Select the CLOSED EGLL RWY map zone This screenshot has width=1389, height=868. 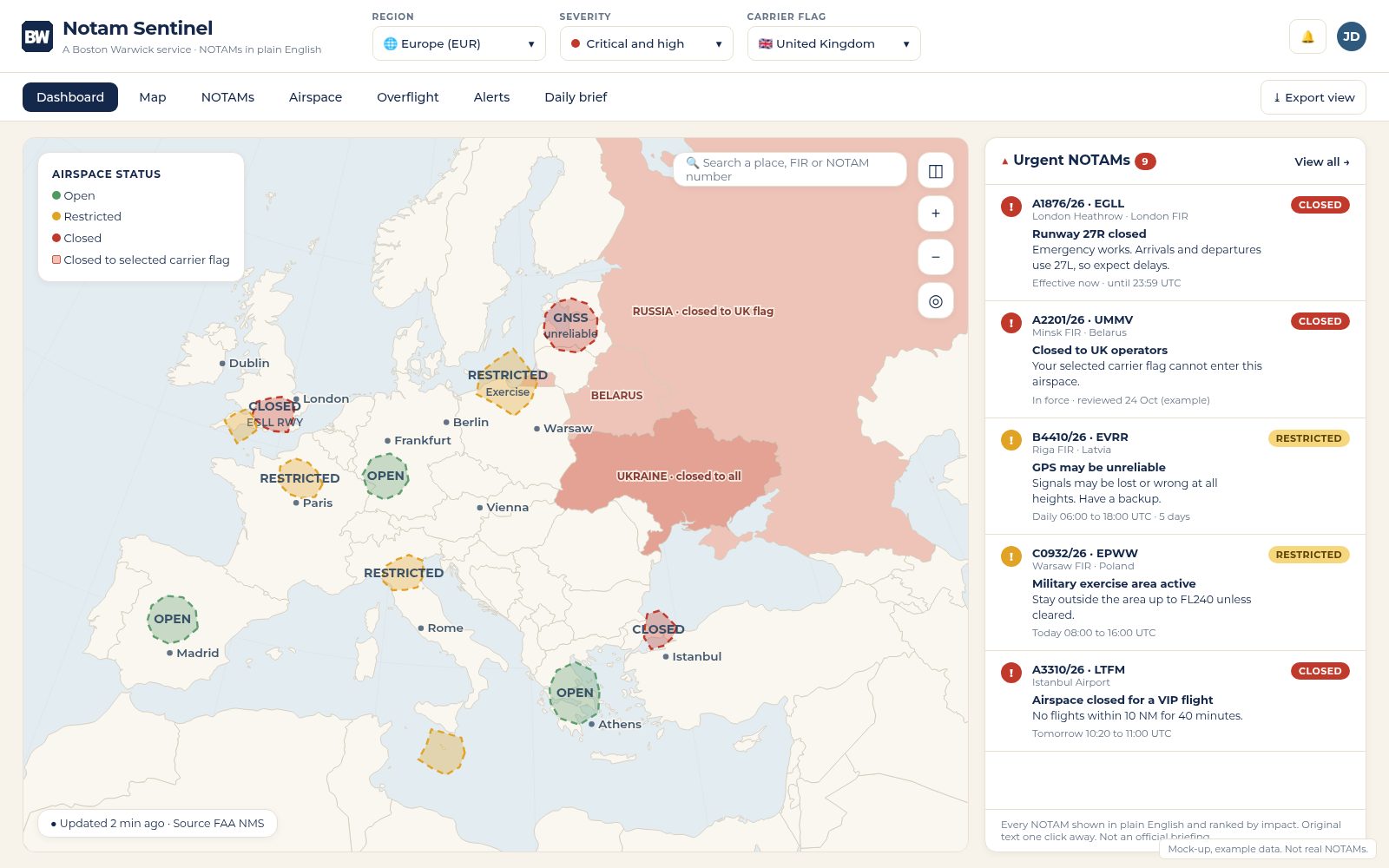pos(275,414)
